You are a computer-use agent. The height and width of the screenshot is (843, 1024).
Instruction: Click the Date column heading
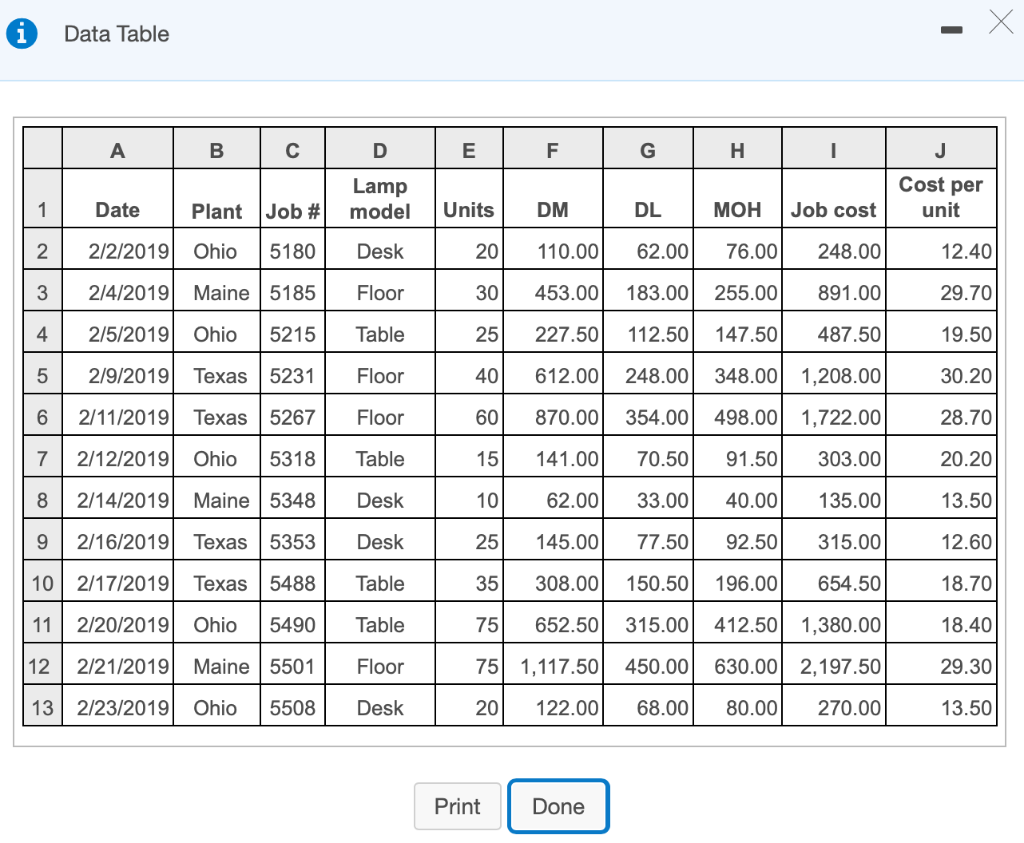click(x=118, y=199)
